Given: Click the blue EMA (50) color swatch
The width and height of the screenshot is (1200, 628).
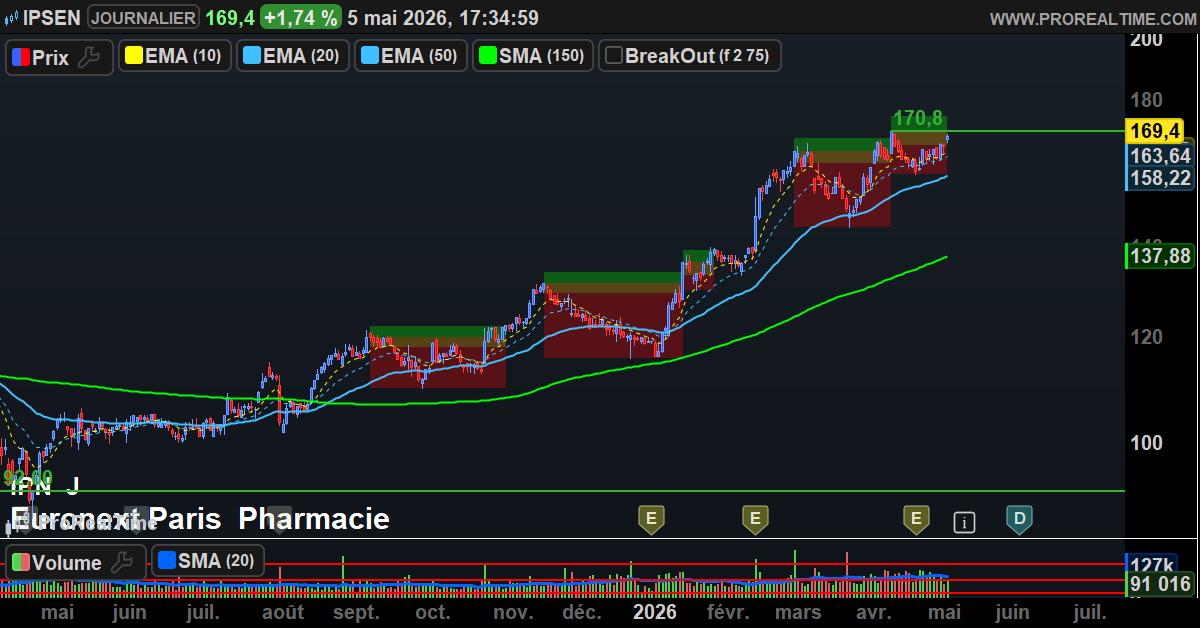Looking at the screenshot, I should 369,56.
